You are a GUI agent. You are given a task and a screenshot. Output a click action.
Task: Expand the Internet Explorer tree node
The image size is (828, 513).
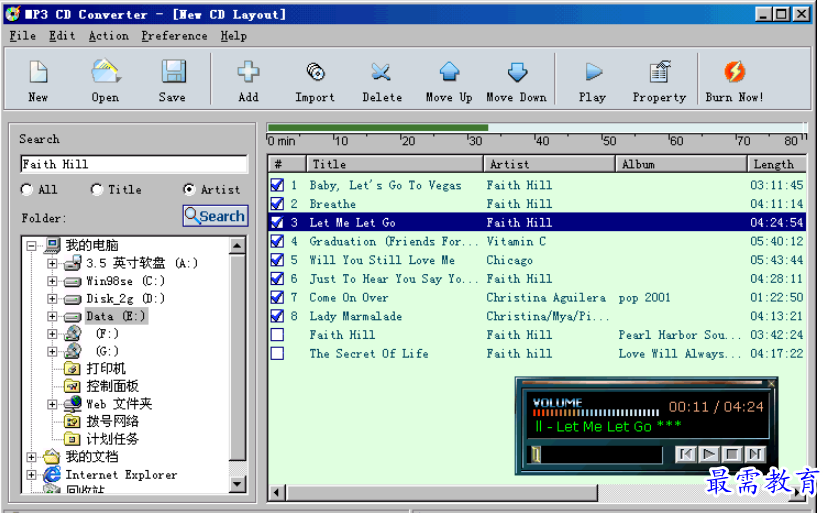coord(32,475)
